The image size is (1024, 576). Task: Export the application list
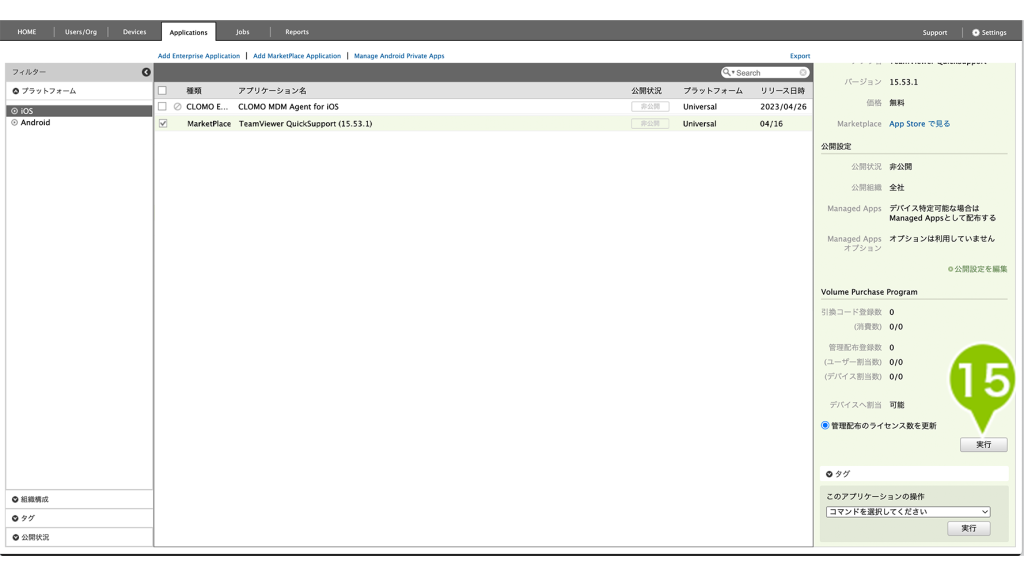(x=800, y=56)
